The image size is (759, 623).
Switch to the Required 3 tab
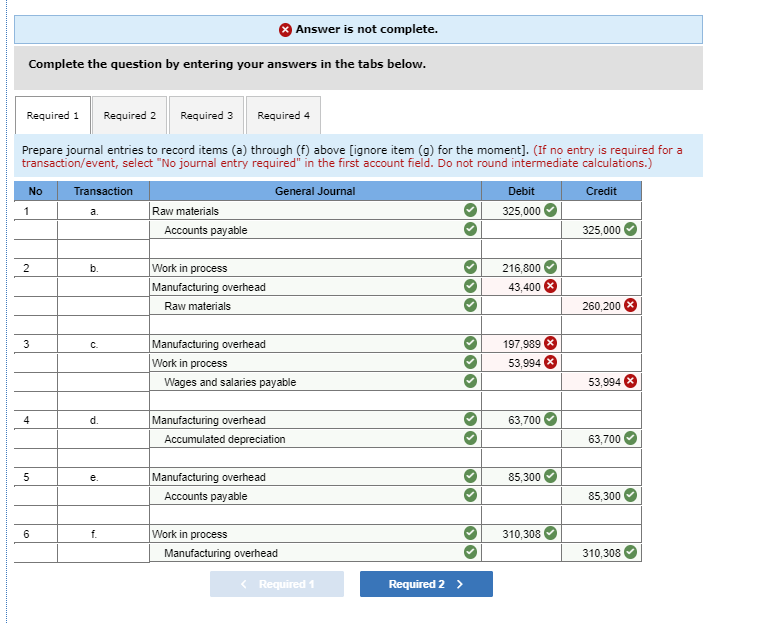tap(207, 115)
